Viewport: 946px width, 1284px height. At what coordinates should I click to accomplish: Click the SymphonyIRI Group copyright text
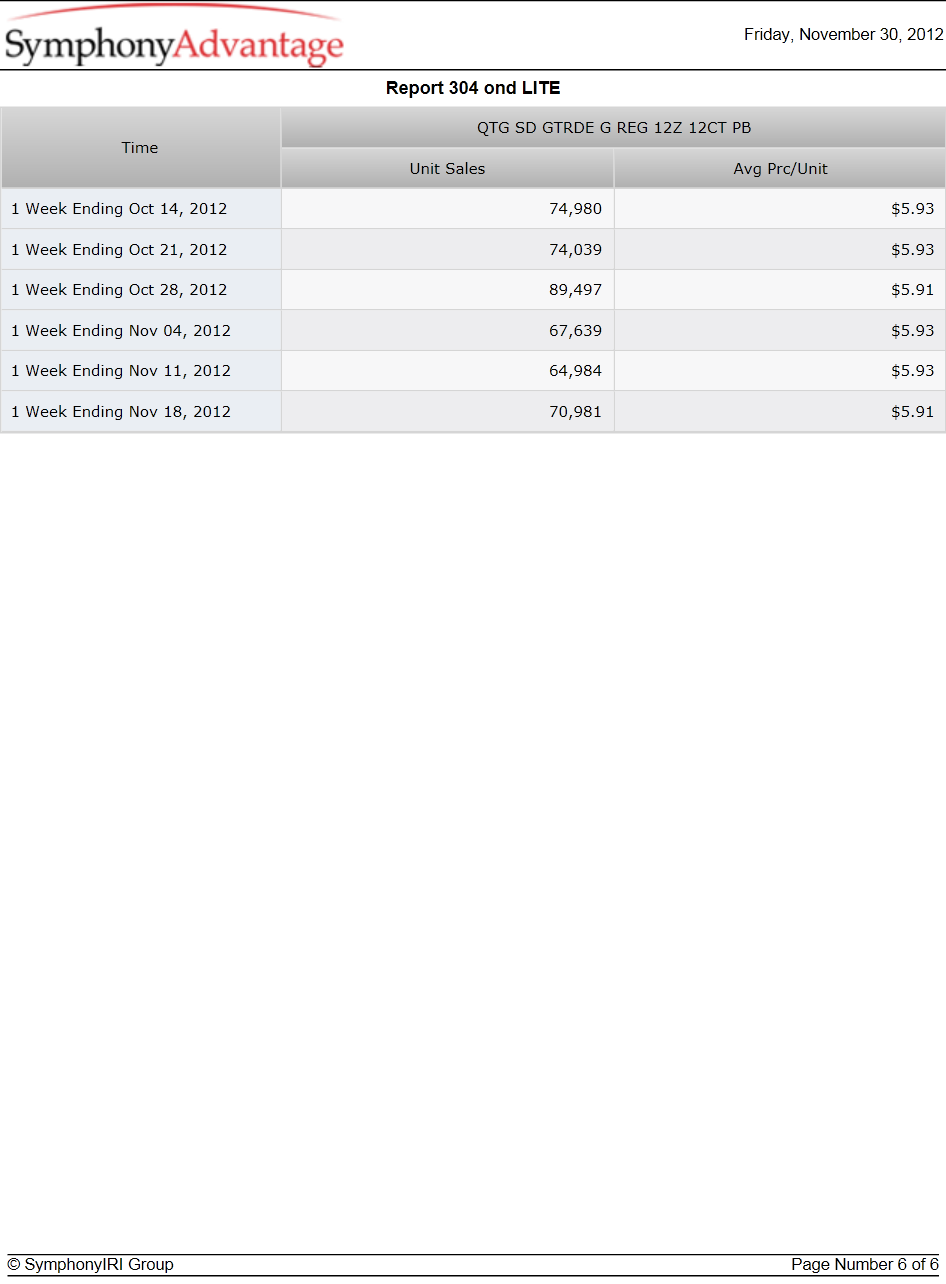[90, 1265]
